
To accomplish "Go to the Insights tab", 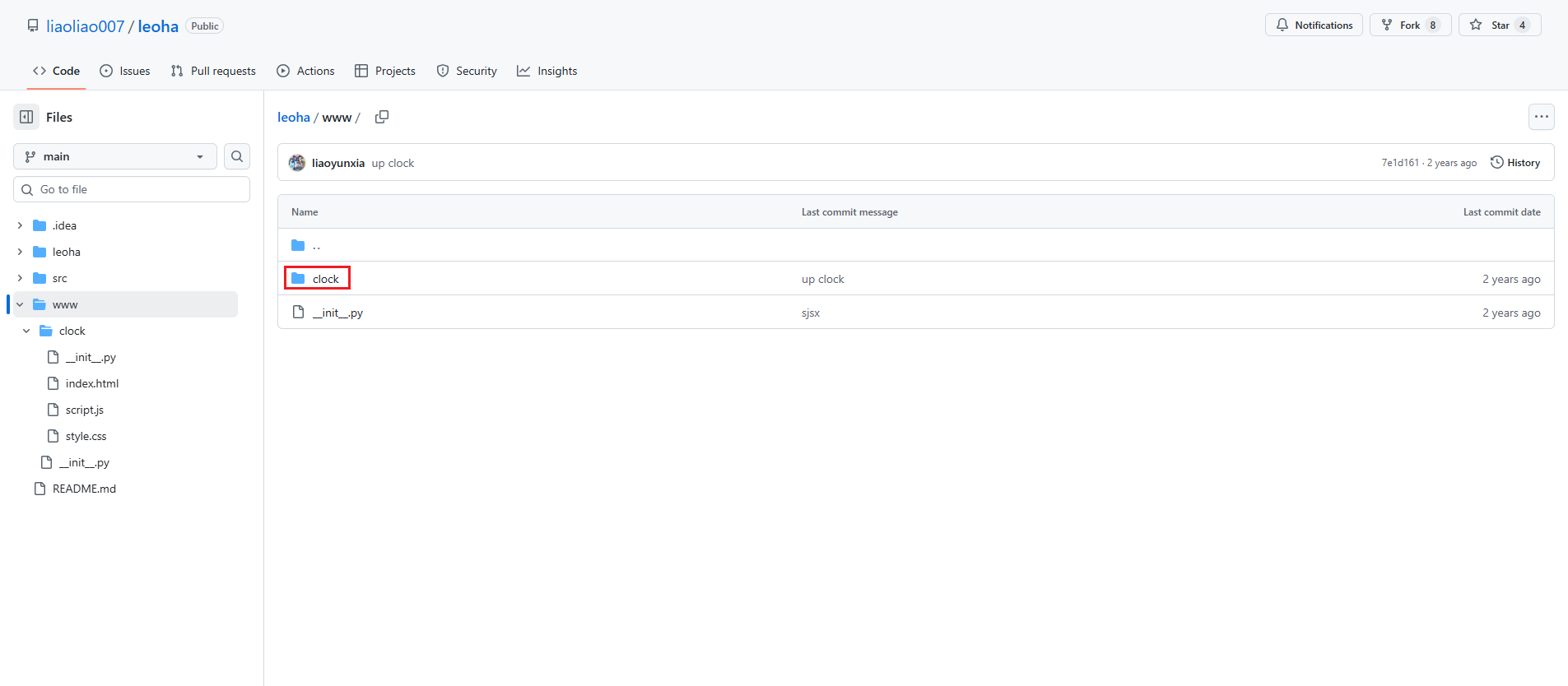I will (x=547, y=71).
